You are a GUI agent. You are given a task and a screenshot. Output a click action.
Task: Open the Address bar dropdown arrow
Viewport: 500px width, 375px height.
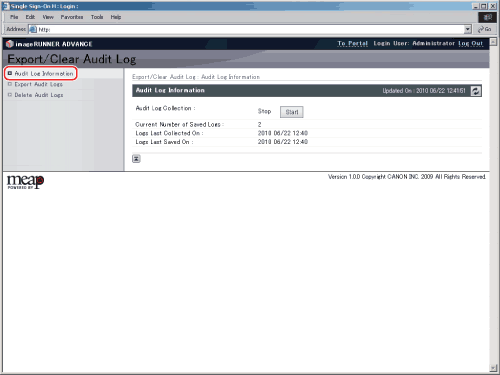(x=468, y=29)
